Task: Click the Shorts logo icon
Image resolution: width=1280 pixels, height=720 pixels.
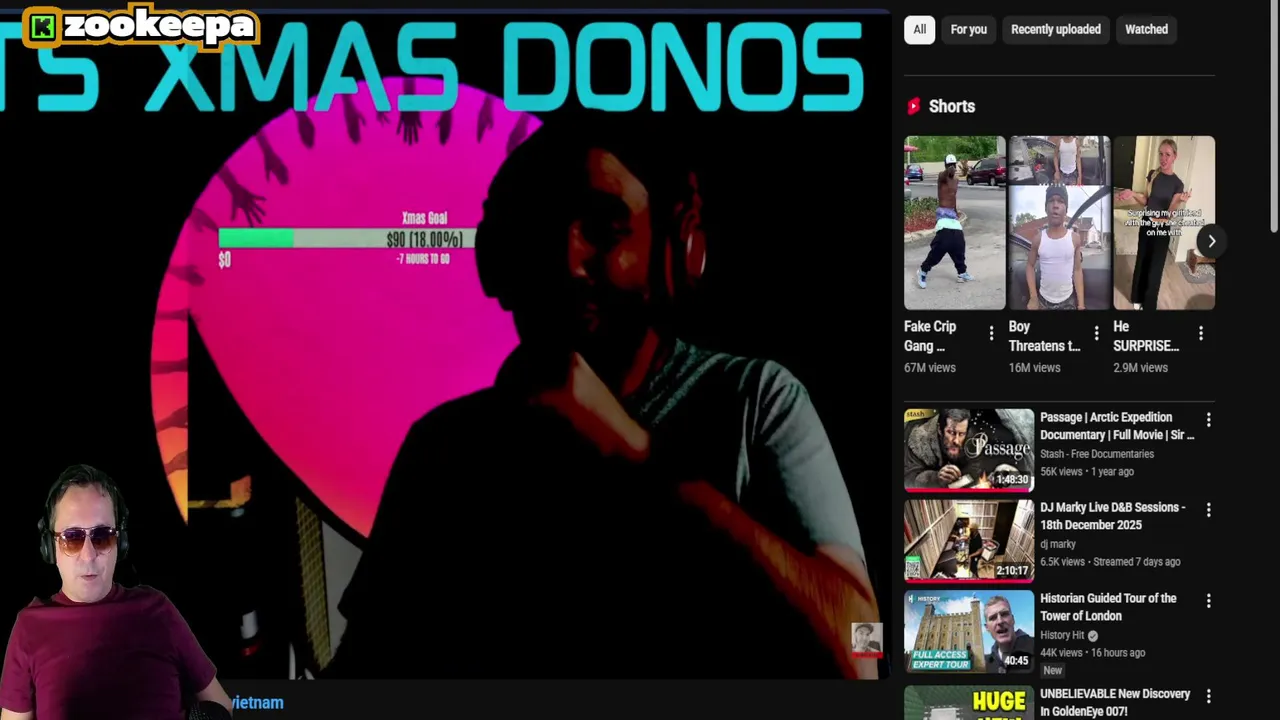Action: [913, 106]
